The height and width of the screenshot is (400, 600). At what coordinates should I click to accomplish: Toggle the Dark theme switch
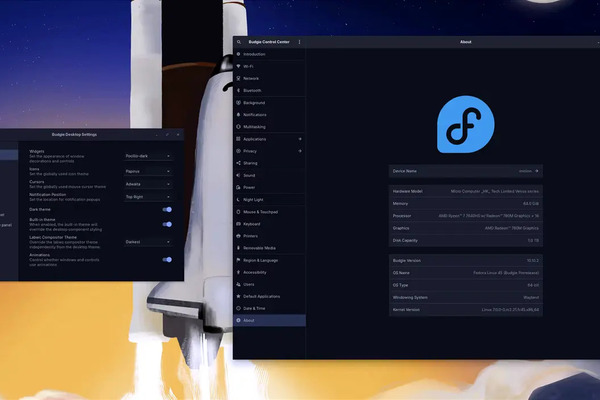pos(167,209)
